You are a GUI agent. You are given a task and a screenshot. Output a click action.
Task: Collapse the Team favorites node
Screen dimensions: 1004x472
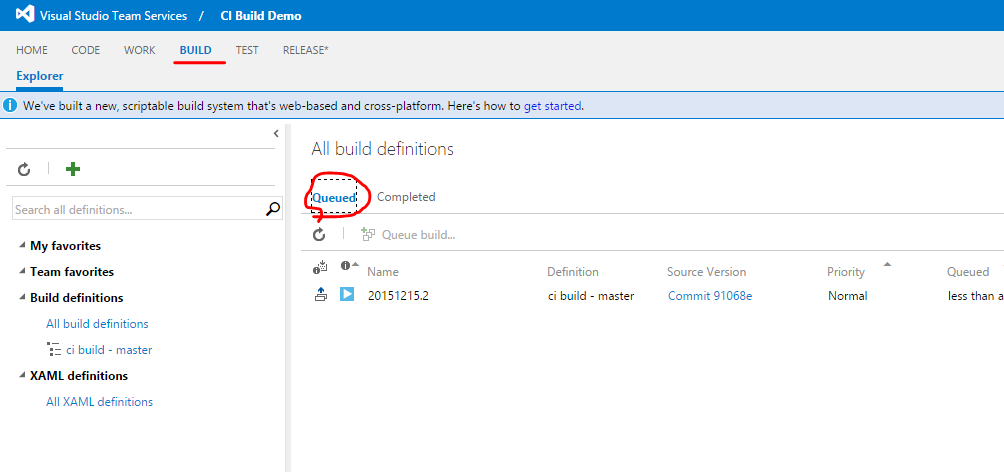click(23, 272)
